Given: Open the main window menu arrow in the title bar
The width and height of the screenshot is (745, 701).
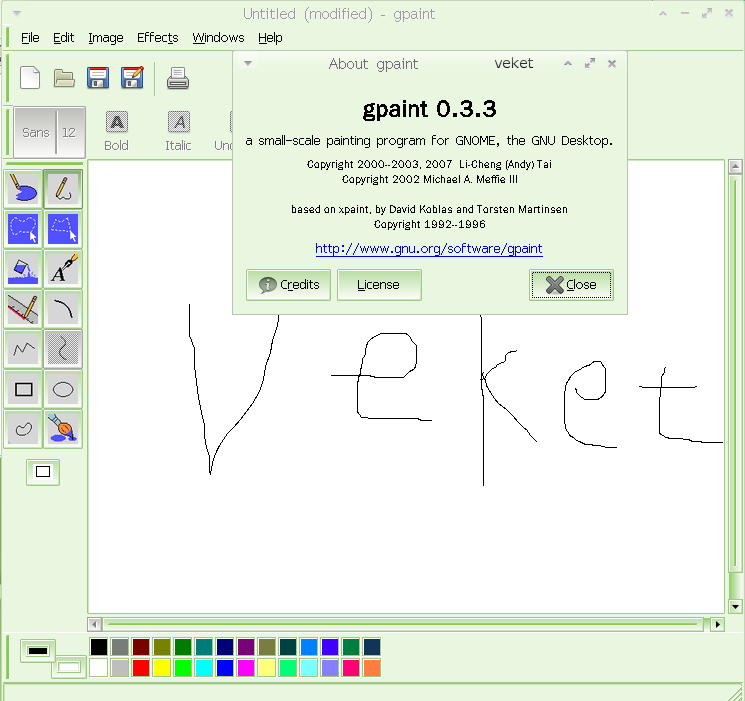Looking at the screenshot, I should pyautogui.click(x=17, y=13).
